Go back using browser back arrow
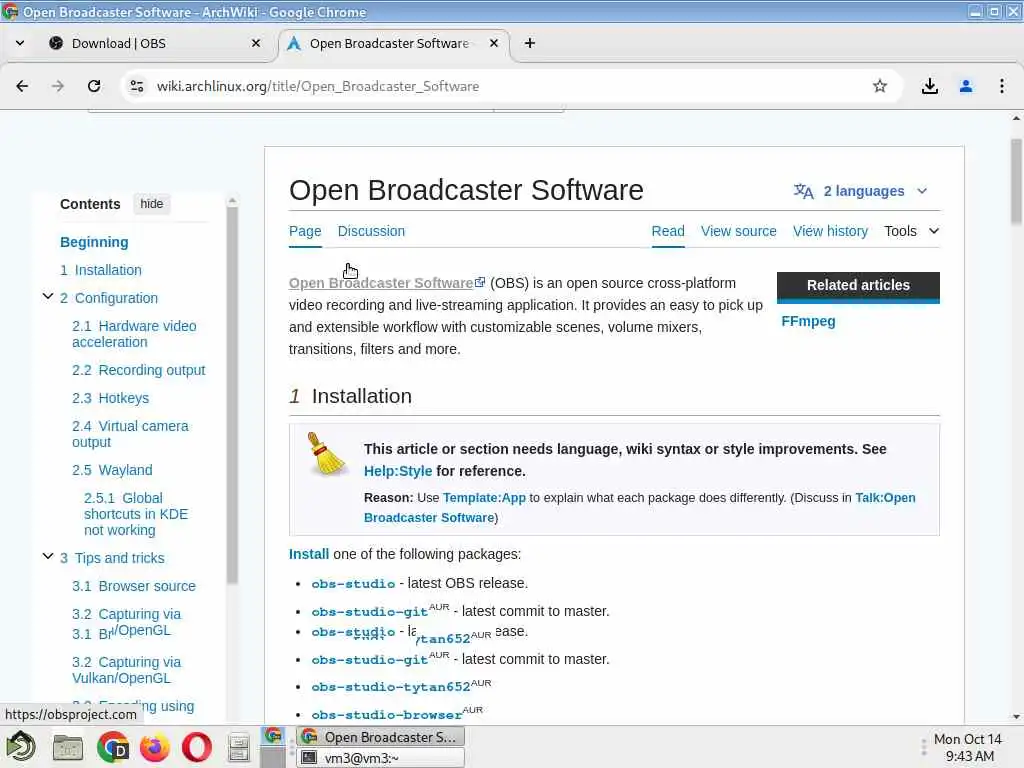 [22, 86]
